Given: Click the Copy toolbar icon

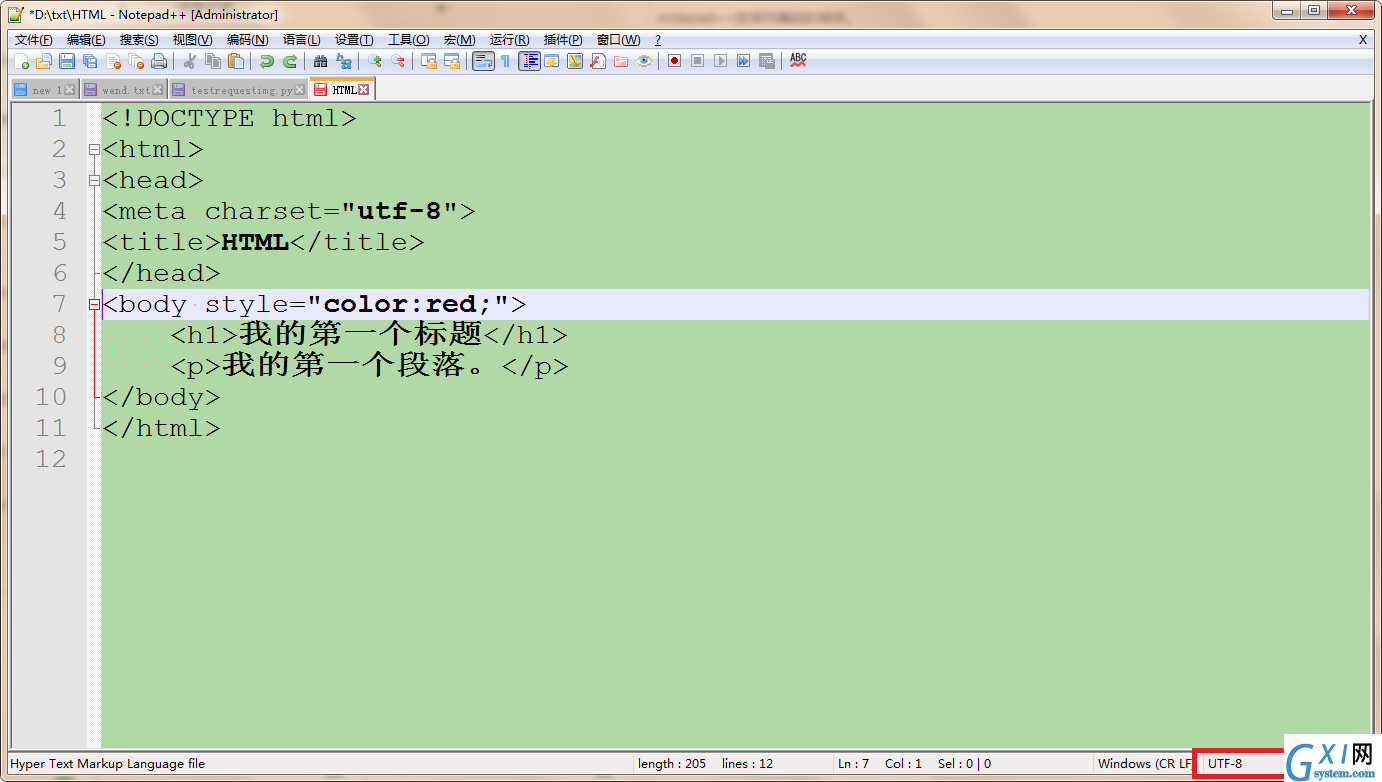Looking at the screenshot, I should click(213, 61).
